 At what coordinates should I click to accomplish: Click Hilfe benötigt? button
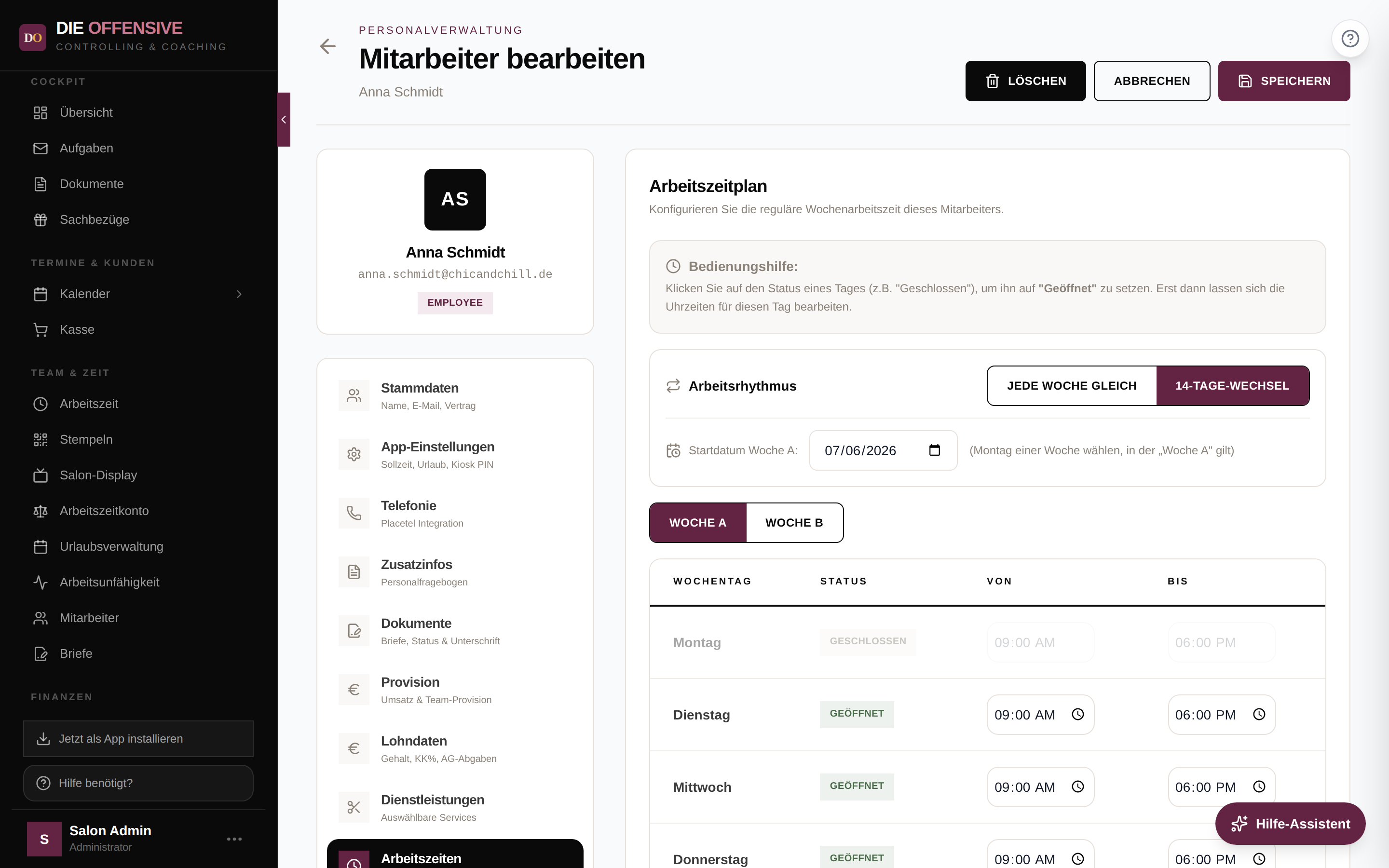138,783
